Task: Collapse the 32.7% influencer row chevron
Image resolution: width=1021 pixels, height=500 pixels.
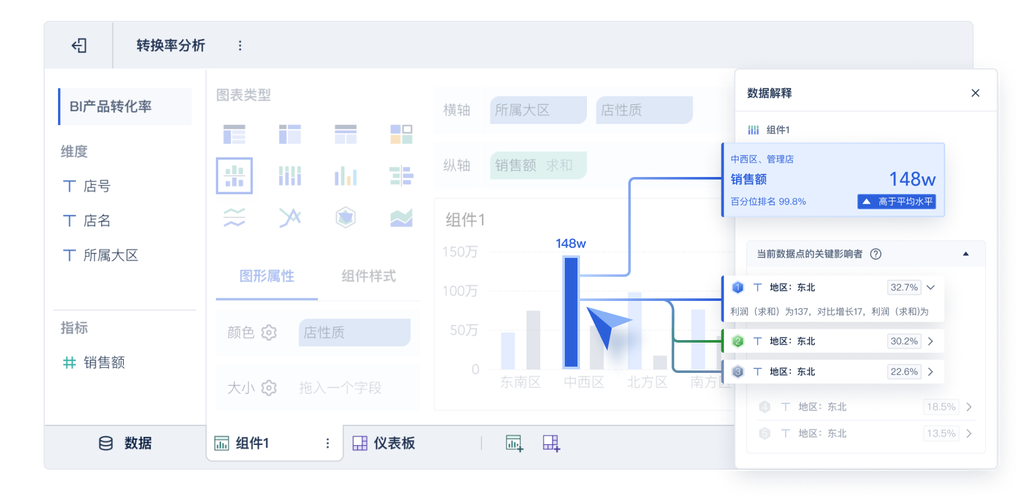Action: click(x=930, y=287)
